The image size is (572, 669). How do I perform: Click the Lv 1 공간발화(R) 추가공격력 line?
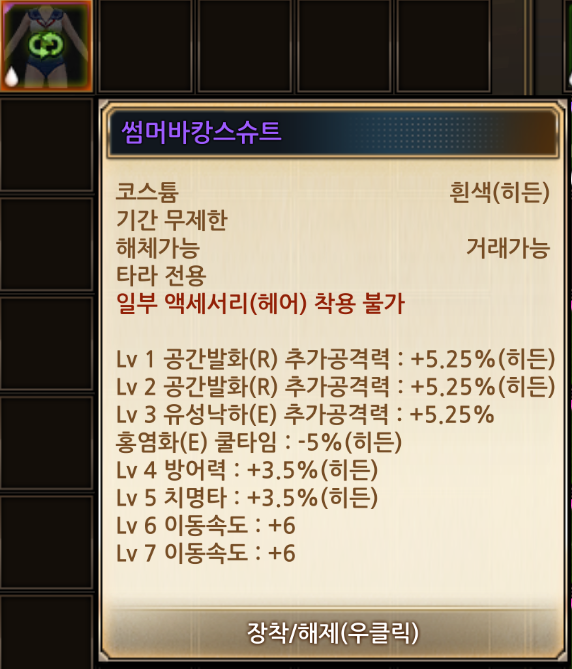[x=335, y=359]
